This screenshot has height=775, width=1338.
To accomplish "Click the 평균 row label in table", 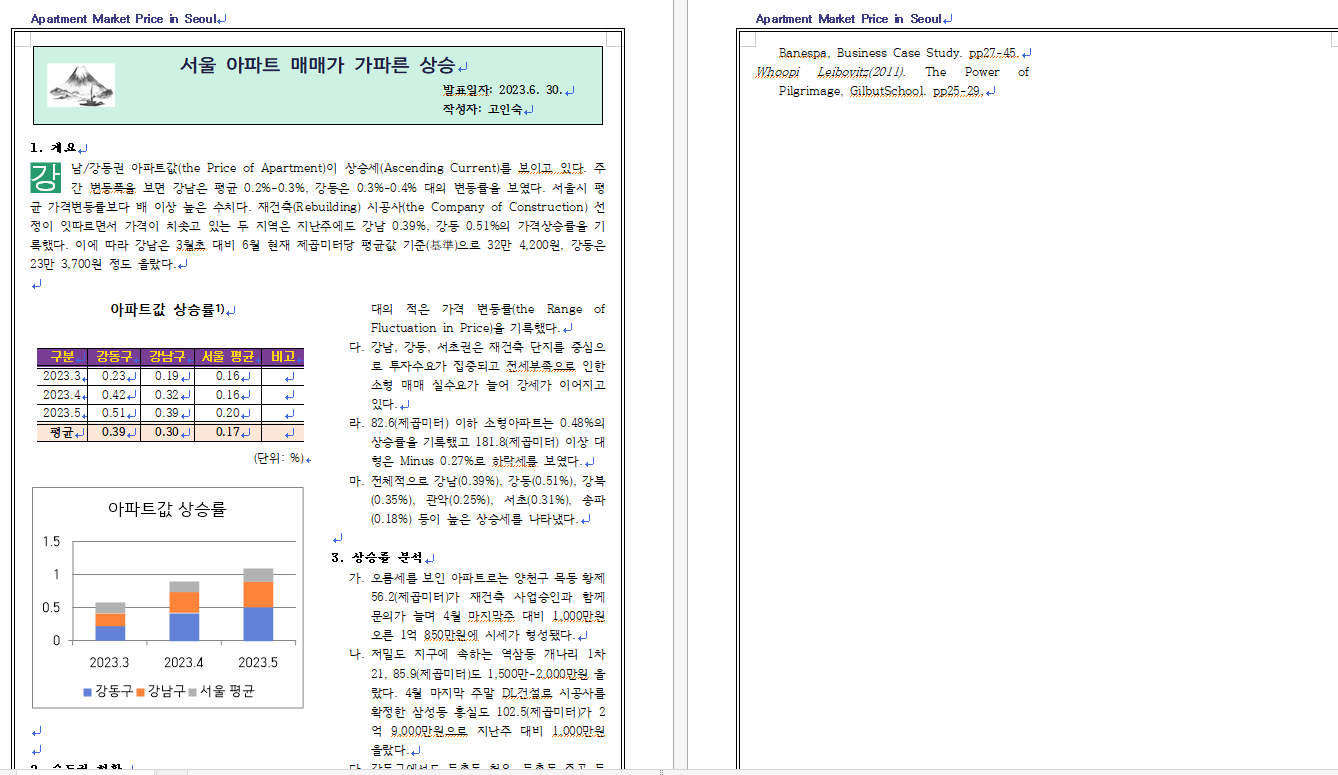I will point(61,432).
